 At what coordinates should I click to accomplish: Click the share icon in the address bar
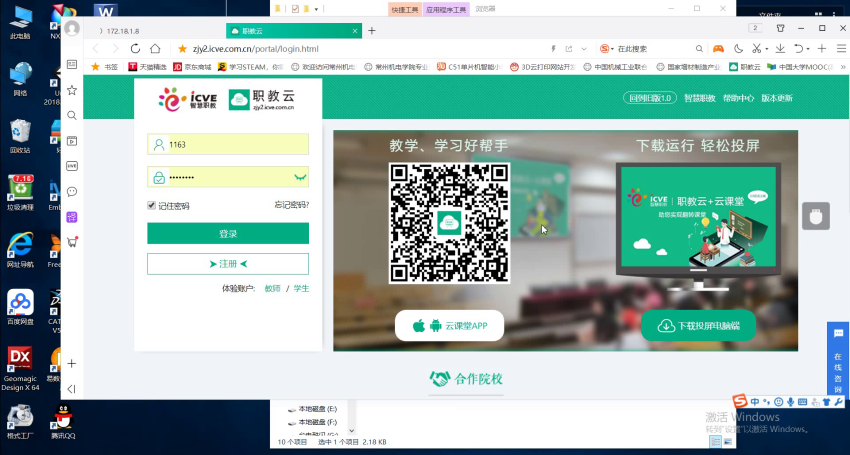569,48
